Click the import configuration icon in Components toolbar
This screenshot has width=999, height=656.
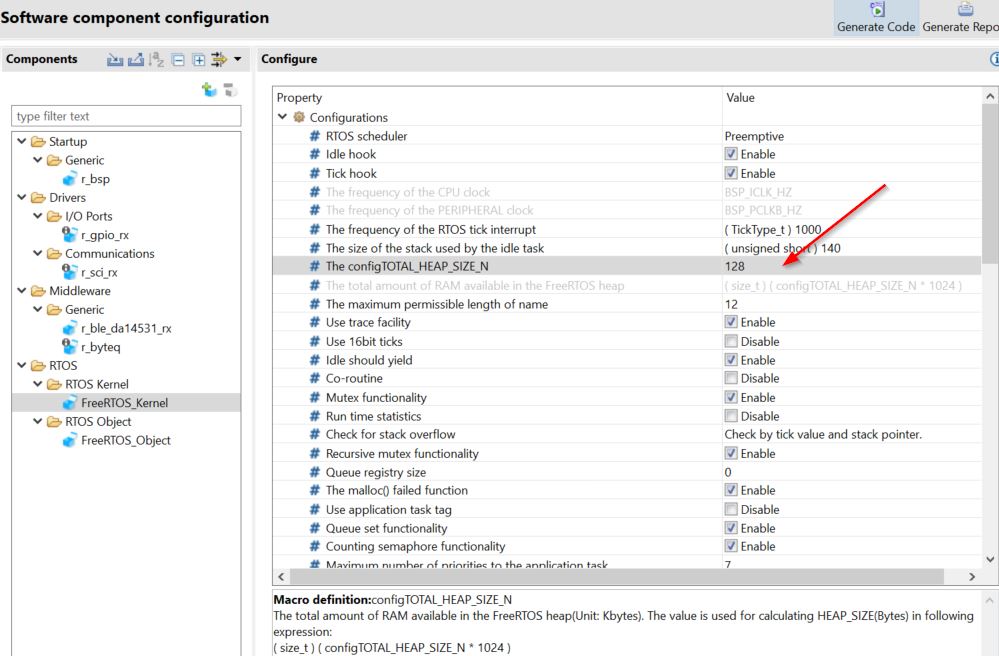click(115, 60)
